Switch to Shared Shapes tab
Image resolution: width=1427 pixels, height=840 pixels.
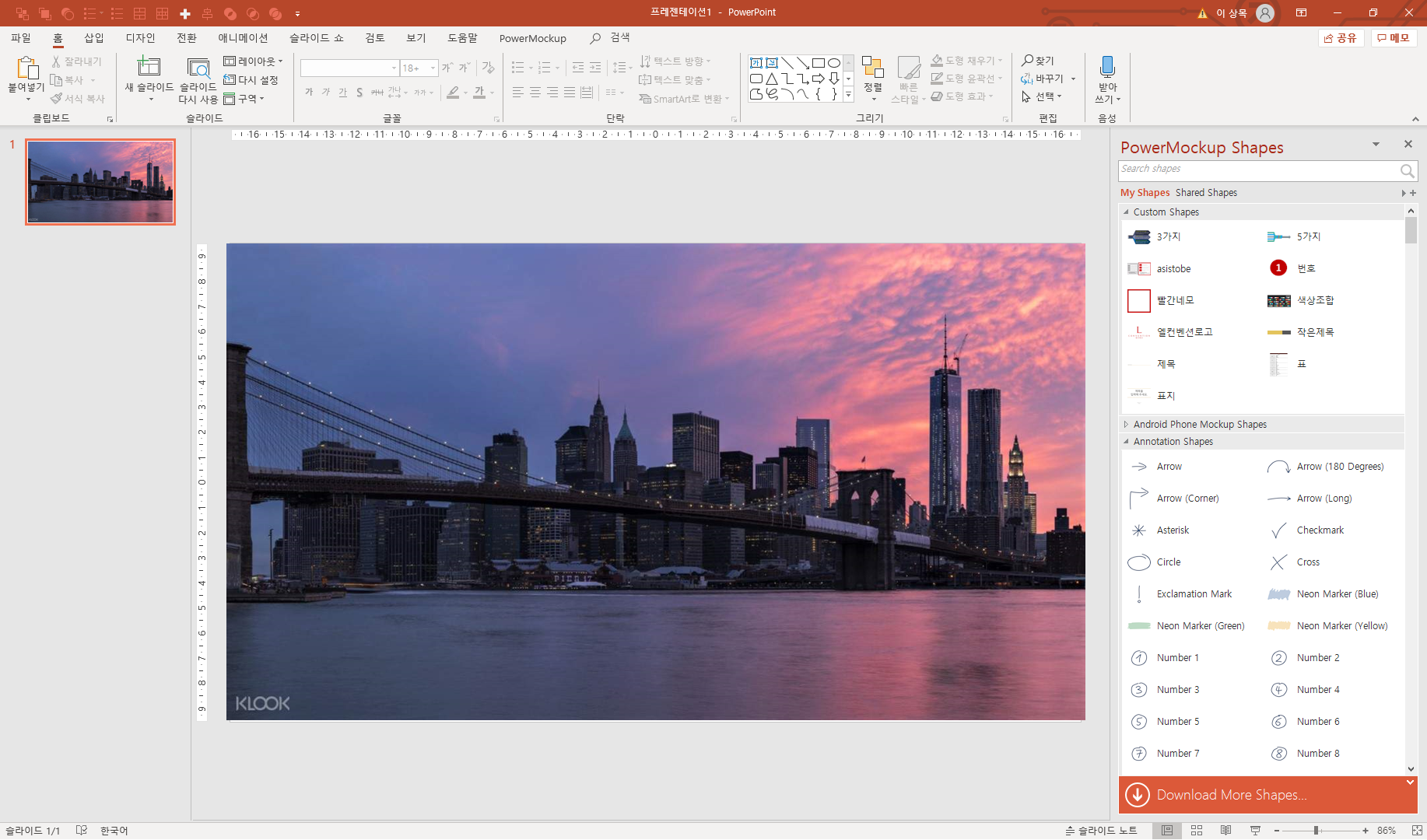pyautogui.click(x=1206, y=193)
